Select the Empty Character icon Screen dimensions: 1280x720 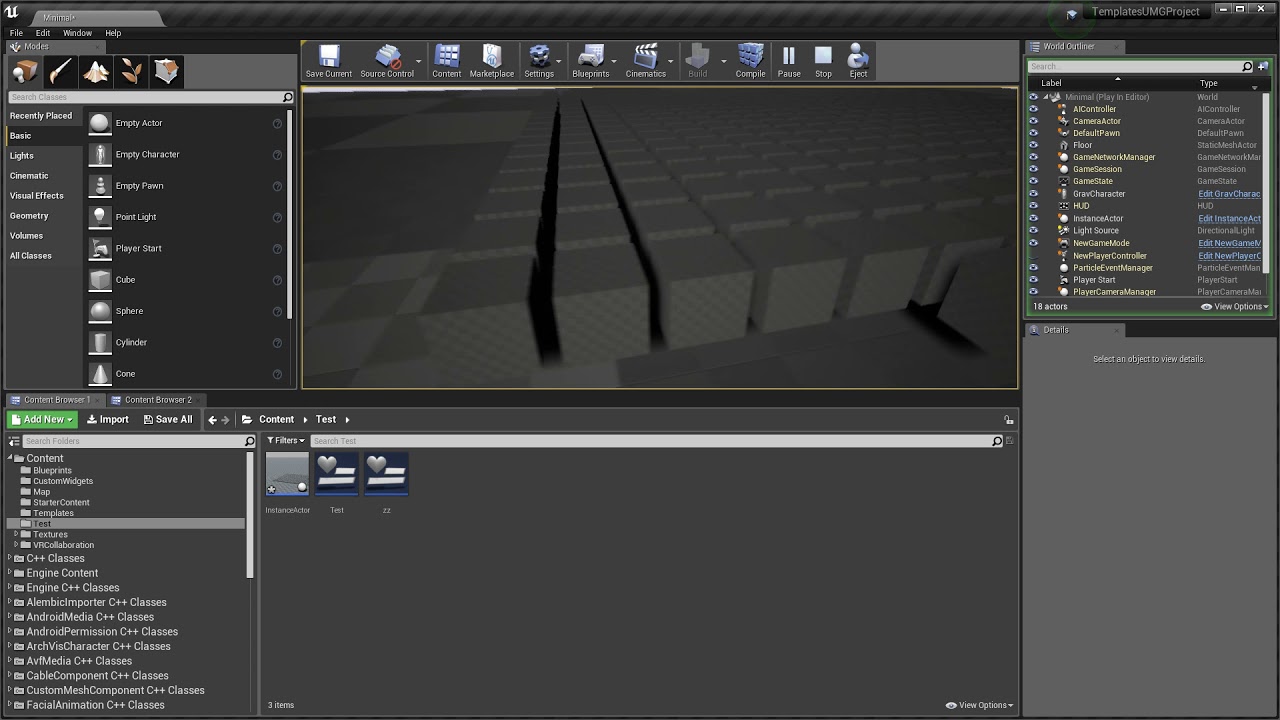tap(100, 154)
